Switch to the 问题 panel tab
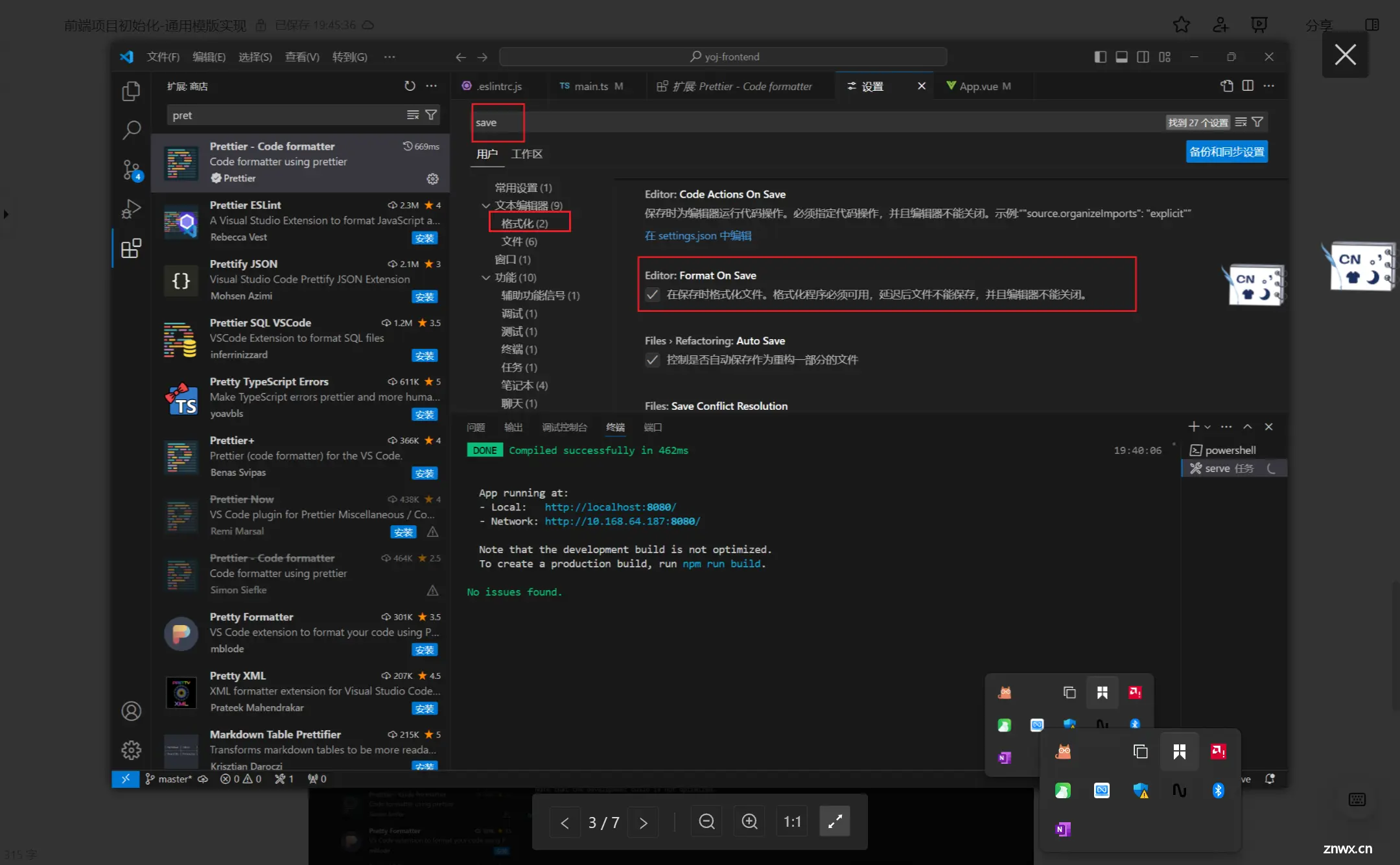The image size is (1400, 865). [476, 427]
